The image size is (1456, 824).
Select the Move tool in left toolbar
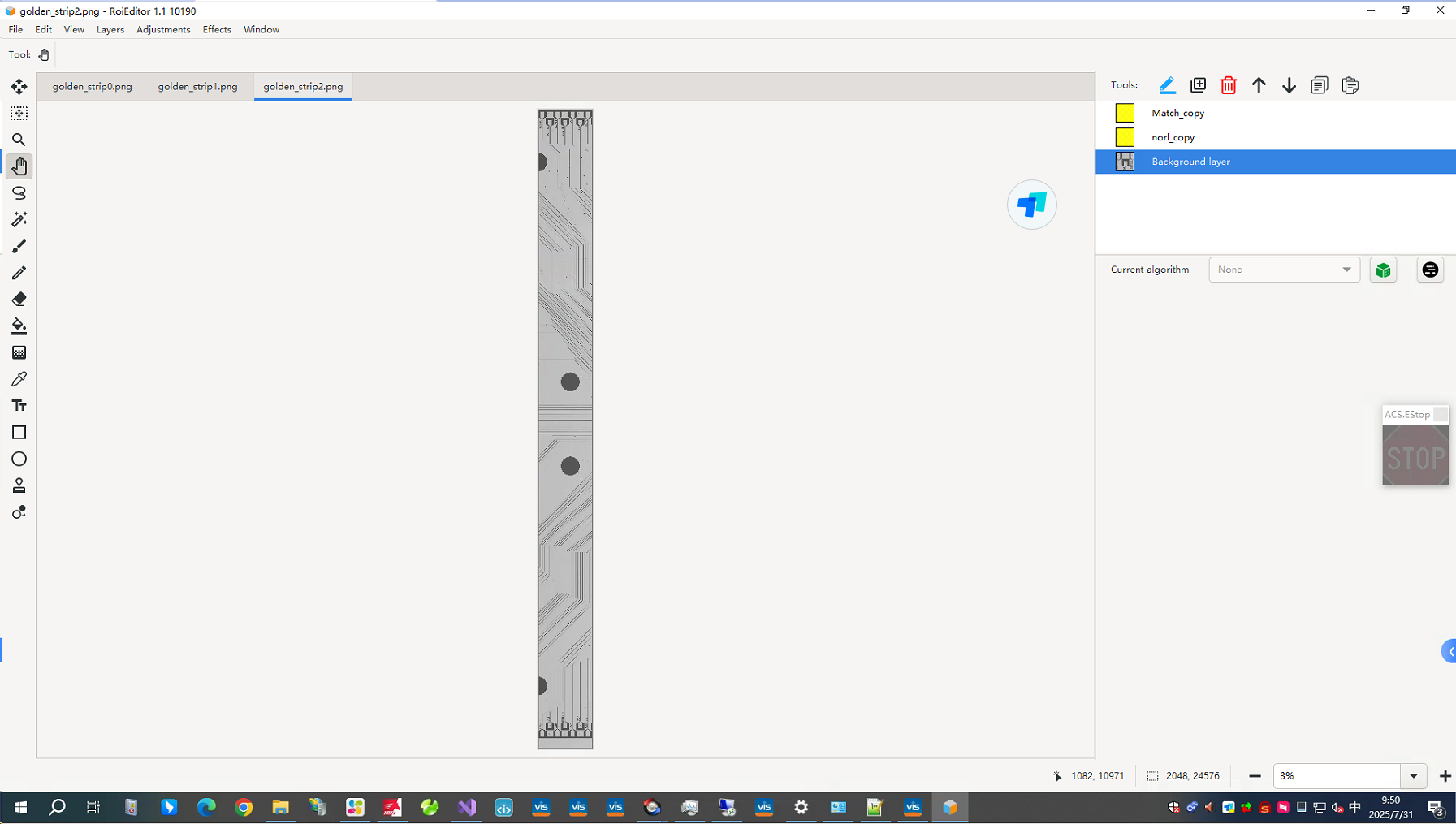pyautogui.click(x=19, y=87)
